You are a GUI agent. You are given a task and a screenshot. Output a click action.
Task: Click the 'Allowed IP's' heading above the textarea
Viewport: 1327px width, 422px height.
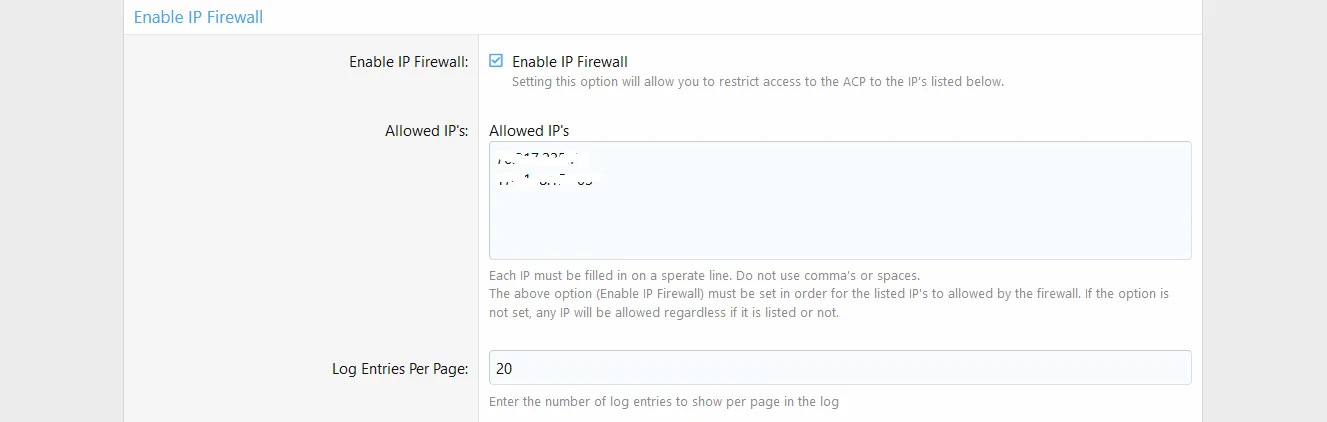(529, 131)
